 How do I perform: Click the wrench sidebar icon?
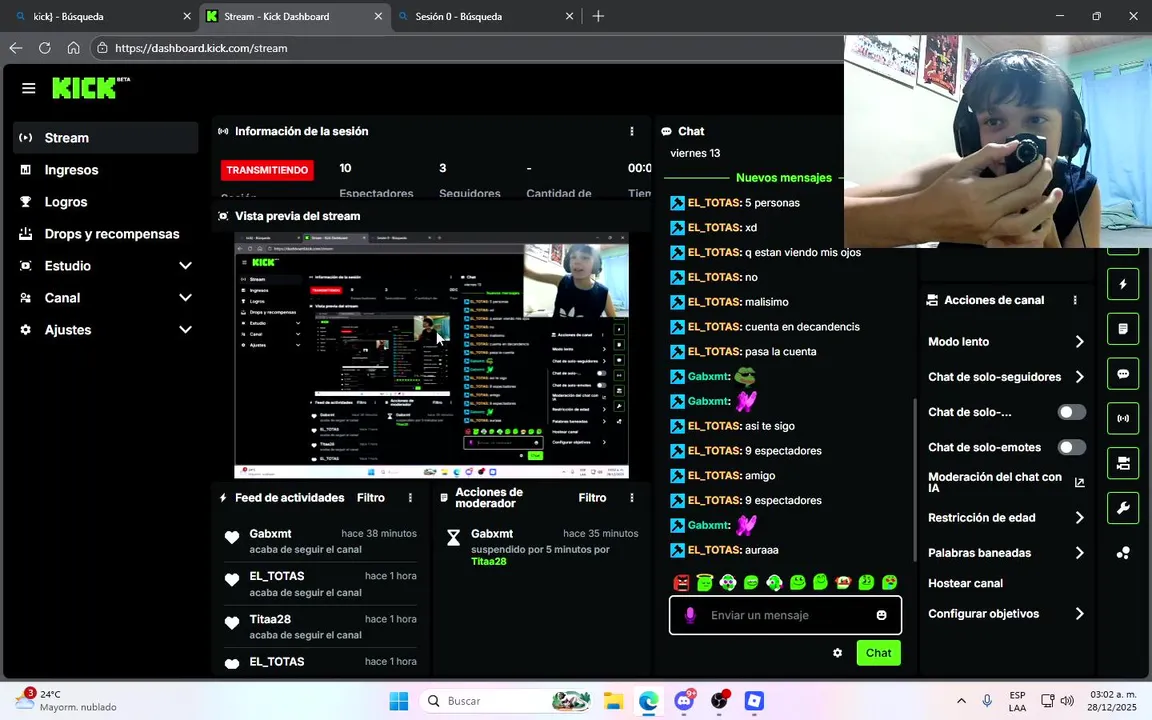click(x=1123, y=508)
